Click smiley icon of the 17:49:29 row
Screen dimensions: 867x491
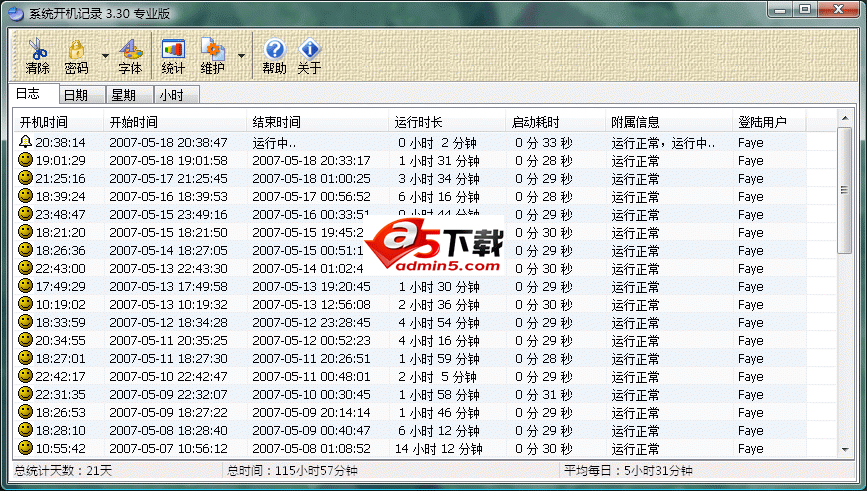pyautogui.click(x=25, y=286)
